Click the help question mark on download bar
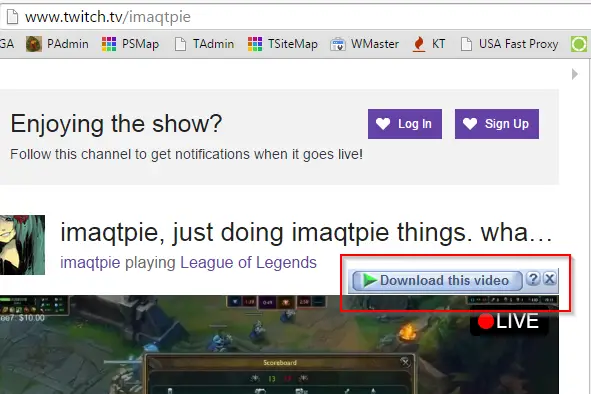Image resolution: width=591 pixels, height=394 pixels. pyautogui.click(x=533, y=279)
